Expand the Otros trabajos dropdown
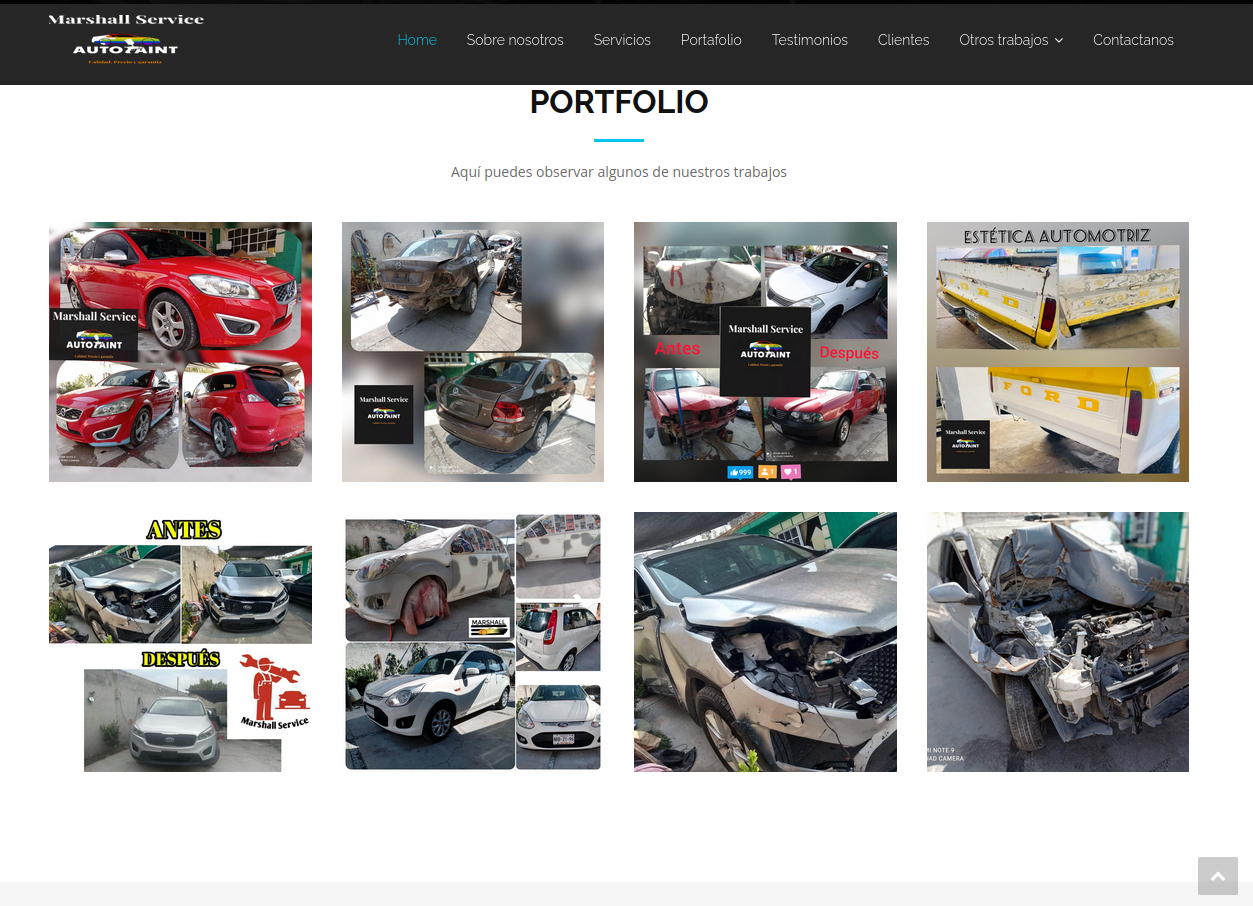Screen dimensions: 1253x906 [1011, 40]
